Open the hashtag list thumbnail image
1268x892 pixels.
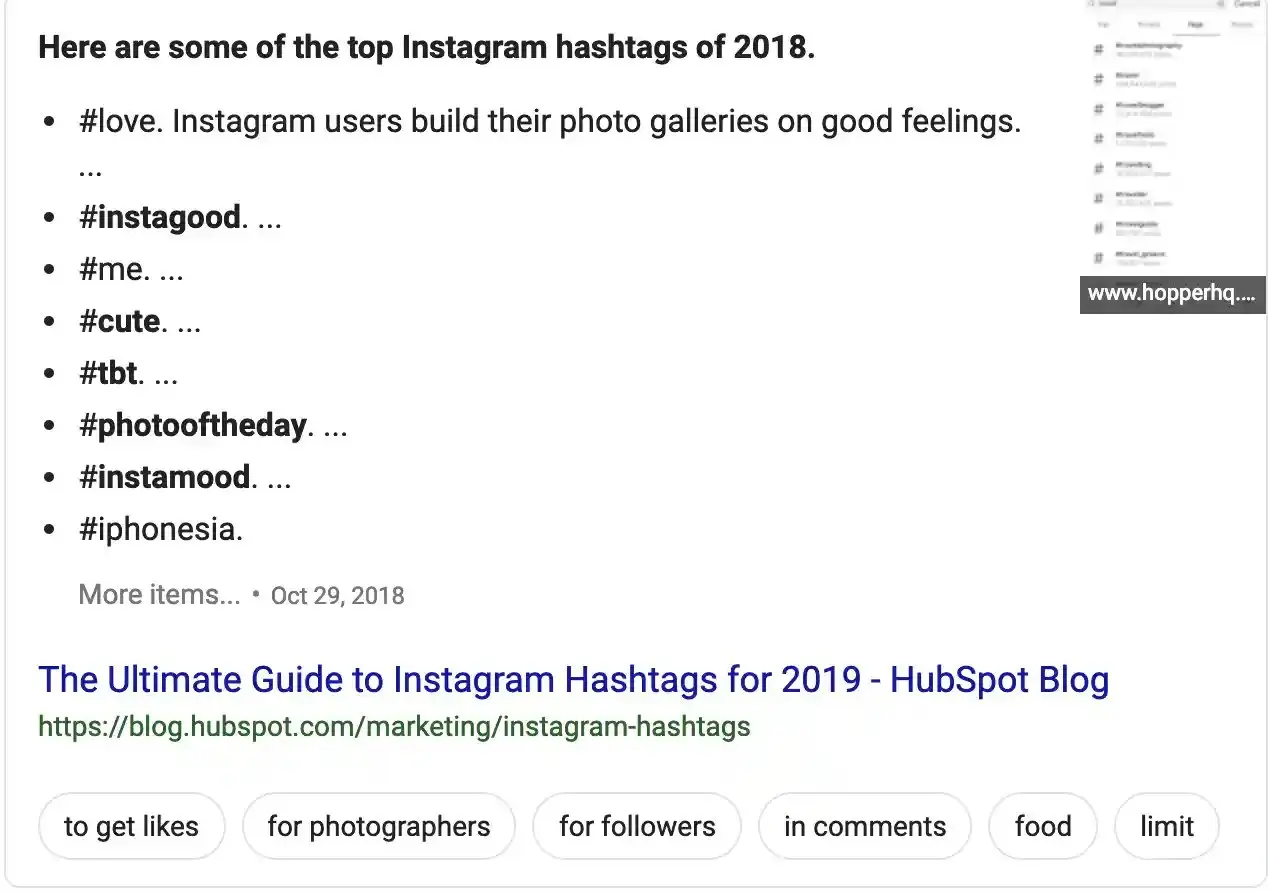tap(1173, 138)
